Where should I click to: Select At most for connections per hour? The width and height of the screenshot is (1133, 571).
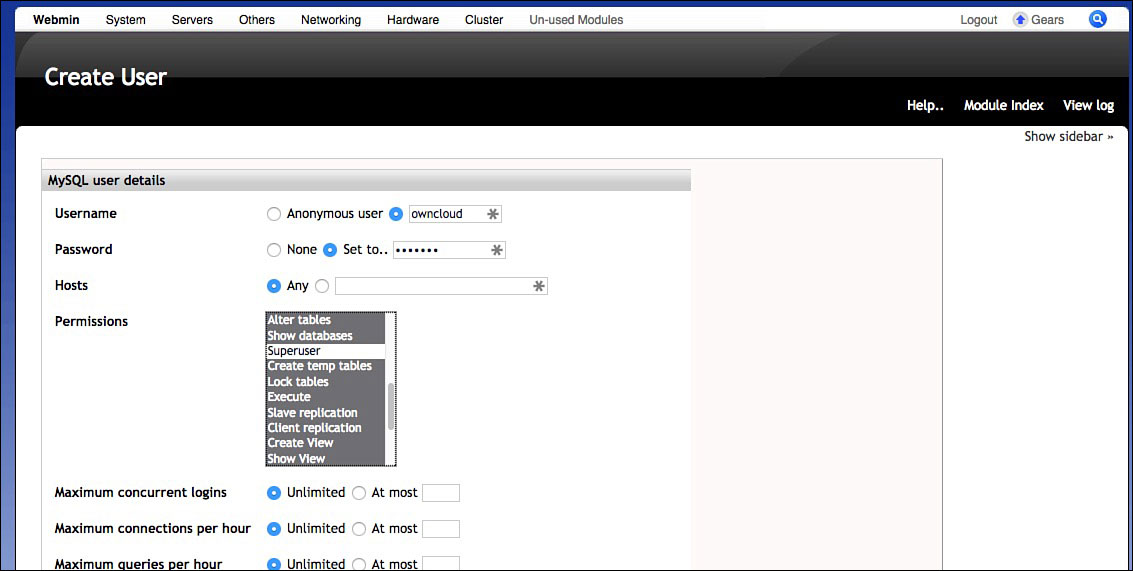click(x=358, y=529)
